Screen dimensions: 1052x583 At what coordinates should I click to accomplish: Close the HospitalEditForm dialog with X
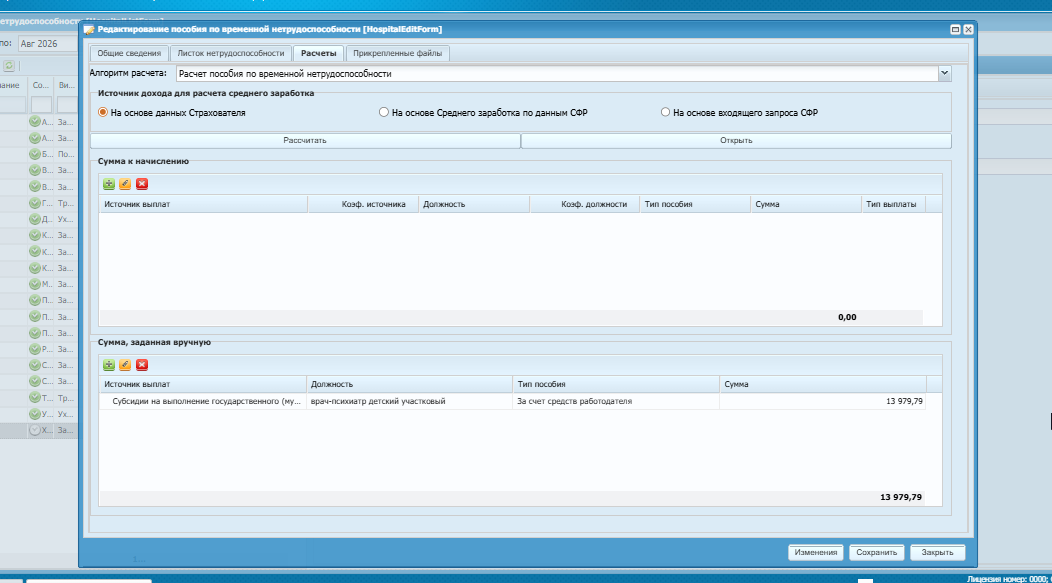click(968, 30)
